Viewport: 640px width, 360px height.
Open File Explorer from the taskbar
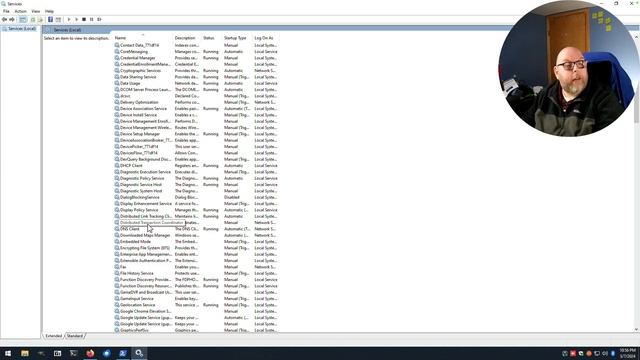pos(25,353)
